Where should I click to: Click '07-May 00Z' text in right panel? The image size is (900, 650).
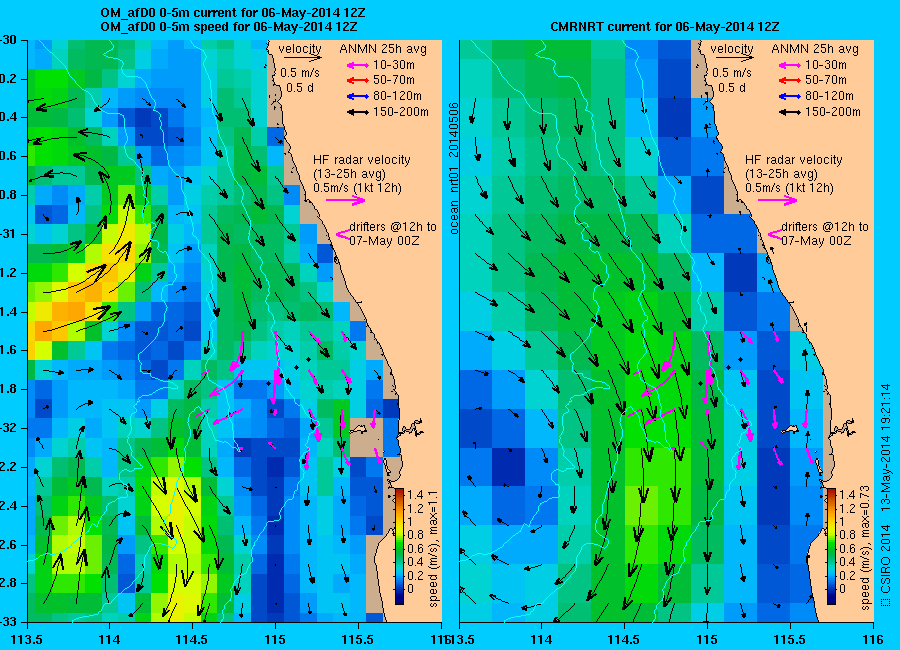(x=816, y=241)
